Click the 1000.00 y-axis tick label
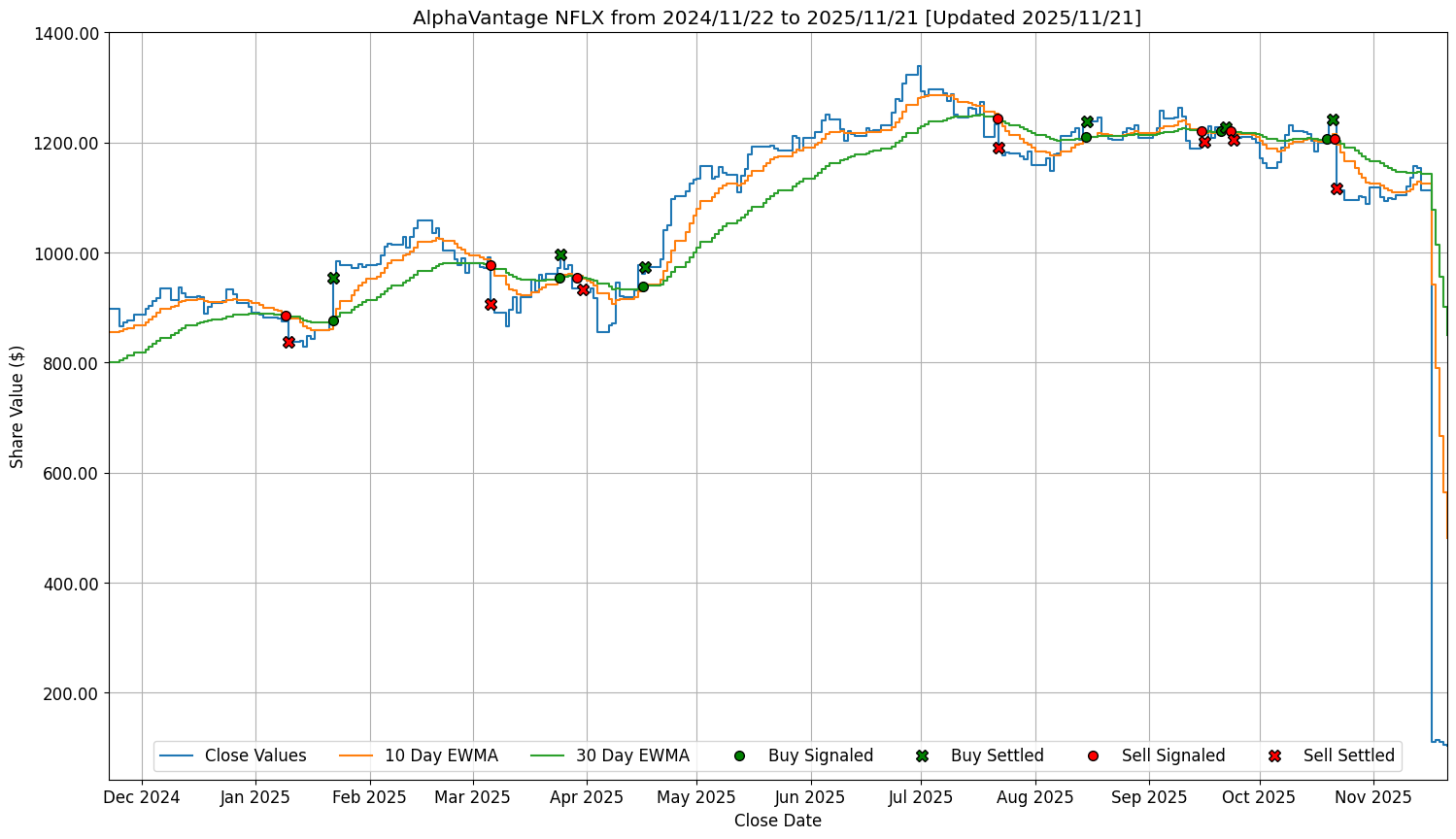This screenshot has height=839, width=1456. tap(69, 253)
